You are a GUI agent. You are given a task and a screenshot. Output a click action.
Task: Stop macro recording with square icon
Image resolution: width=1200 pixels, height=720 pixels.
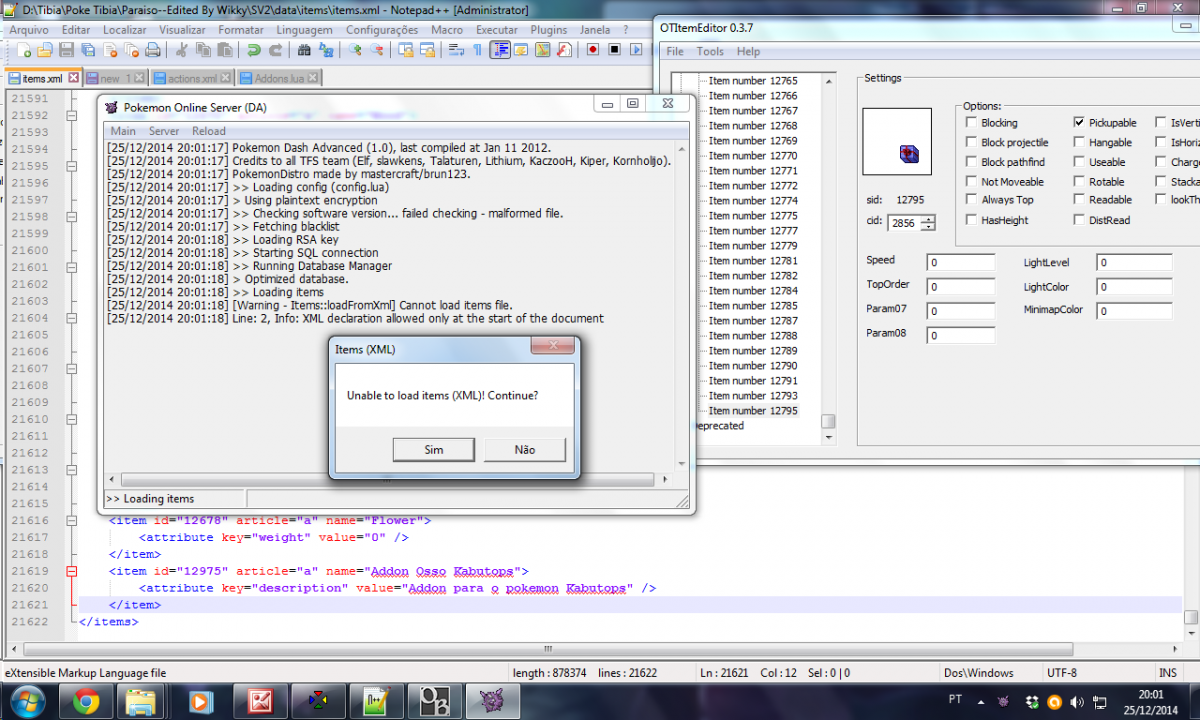[x=615, y=50]
